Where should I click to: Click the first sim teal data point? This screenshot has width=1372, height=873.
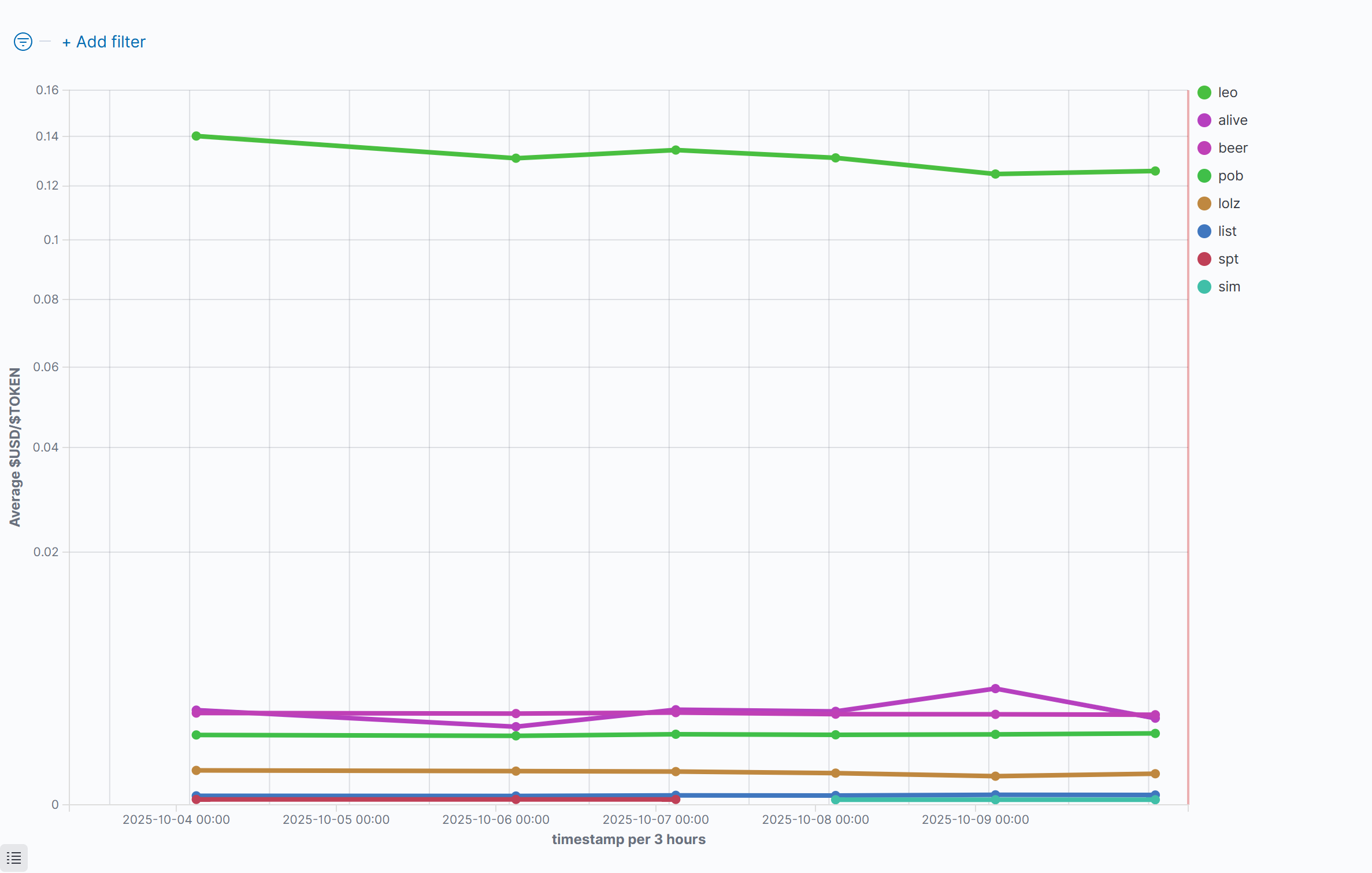(836, 800)
